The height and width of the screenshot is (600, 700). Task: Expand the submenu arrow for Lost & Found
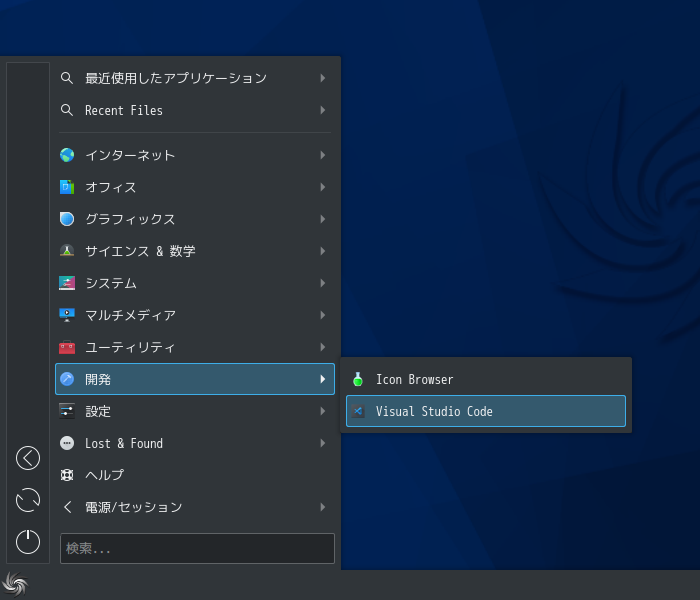[x=323, y=443]
